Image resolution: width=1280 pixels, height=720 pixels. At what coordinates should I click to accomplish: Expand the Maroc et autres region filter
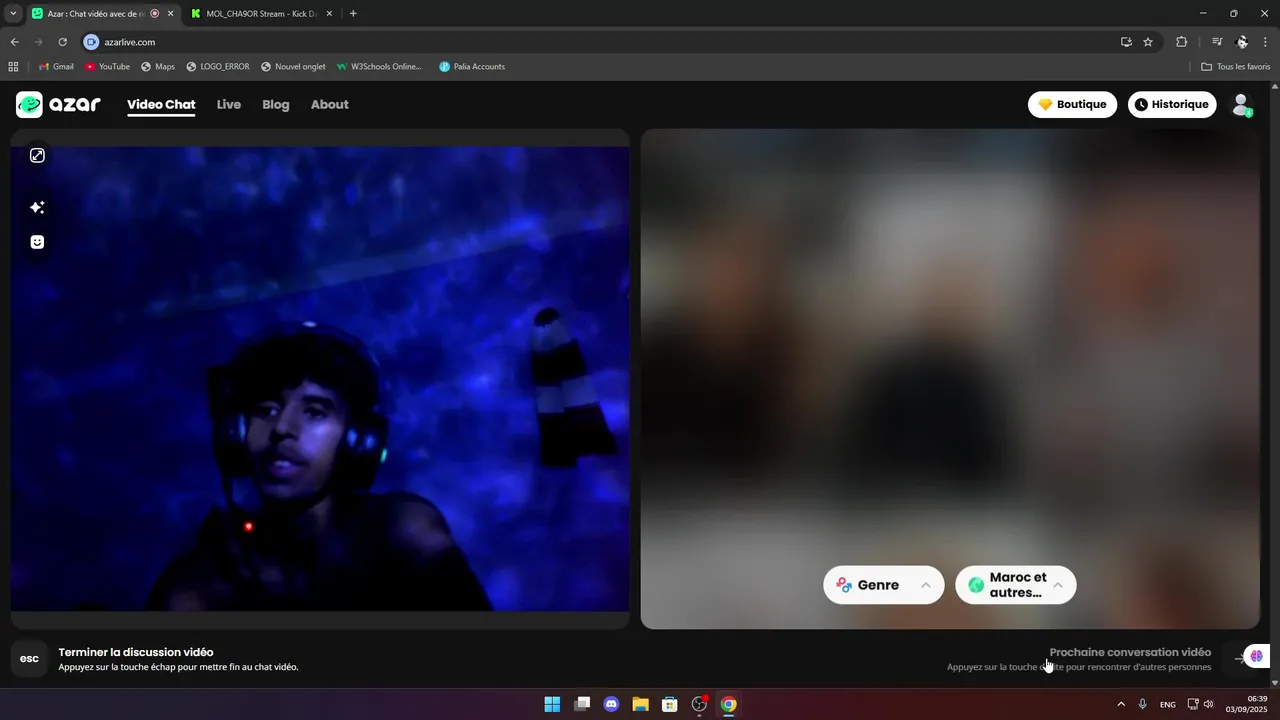pyautogui.click(x=1015, y=585)
